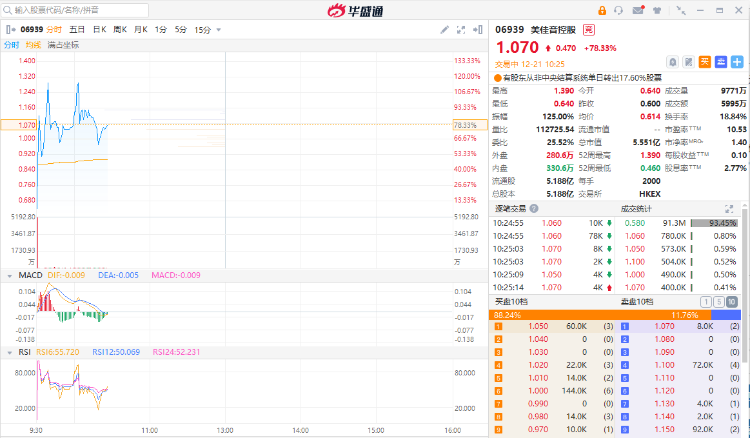
Task: Switch to 日K daily chart tab
Action: 99,30
